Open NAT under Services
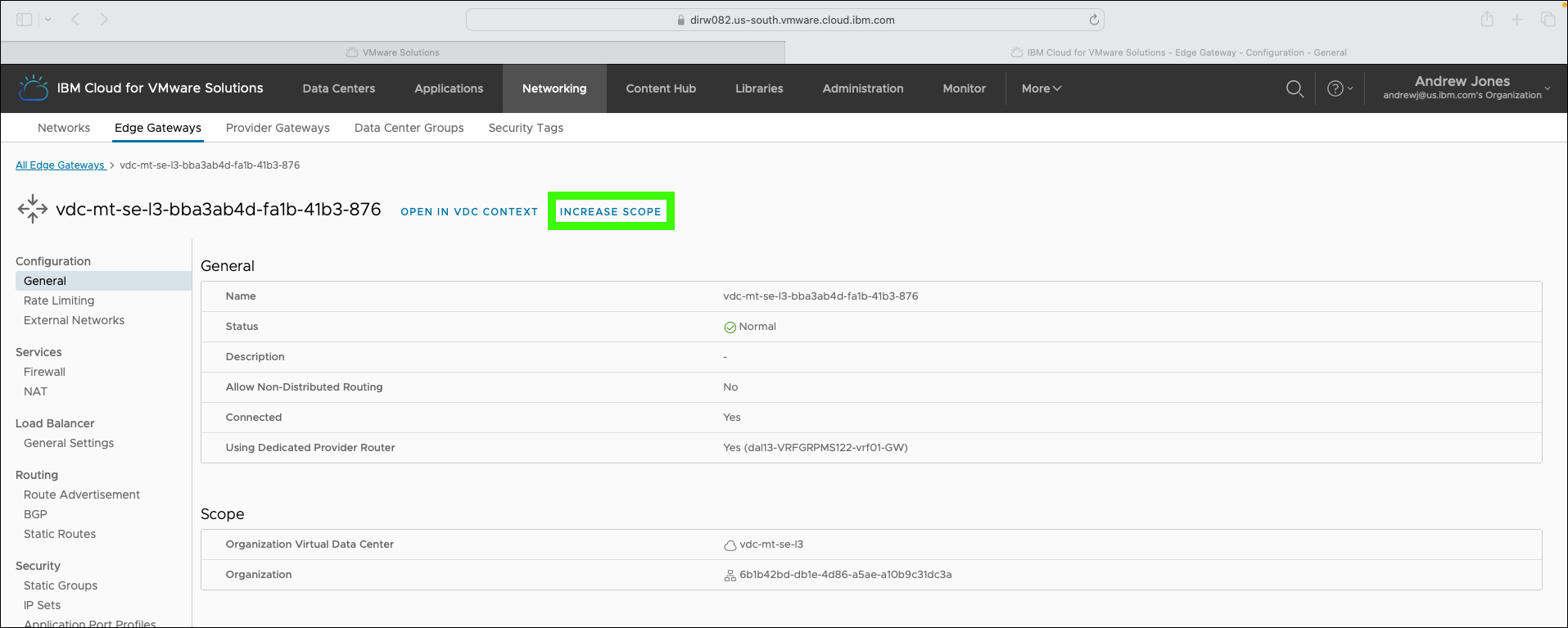This screenshot has height=628, width=1568. click(x=35, y=391)
